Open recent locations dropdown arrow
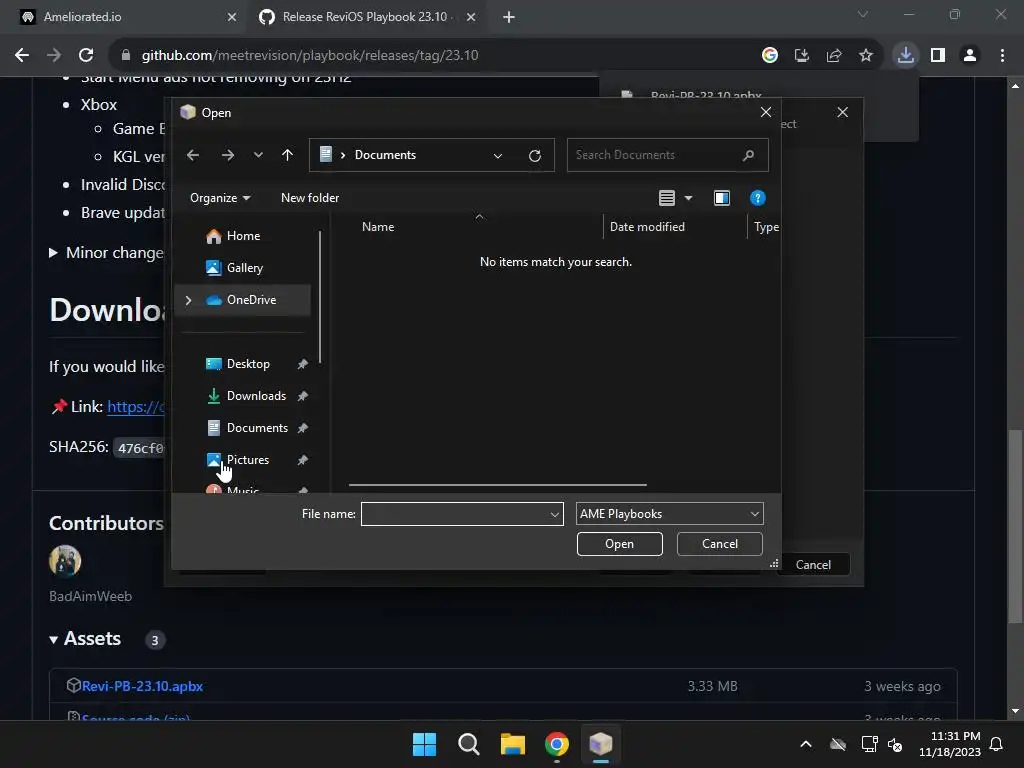 click(258, 155)
